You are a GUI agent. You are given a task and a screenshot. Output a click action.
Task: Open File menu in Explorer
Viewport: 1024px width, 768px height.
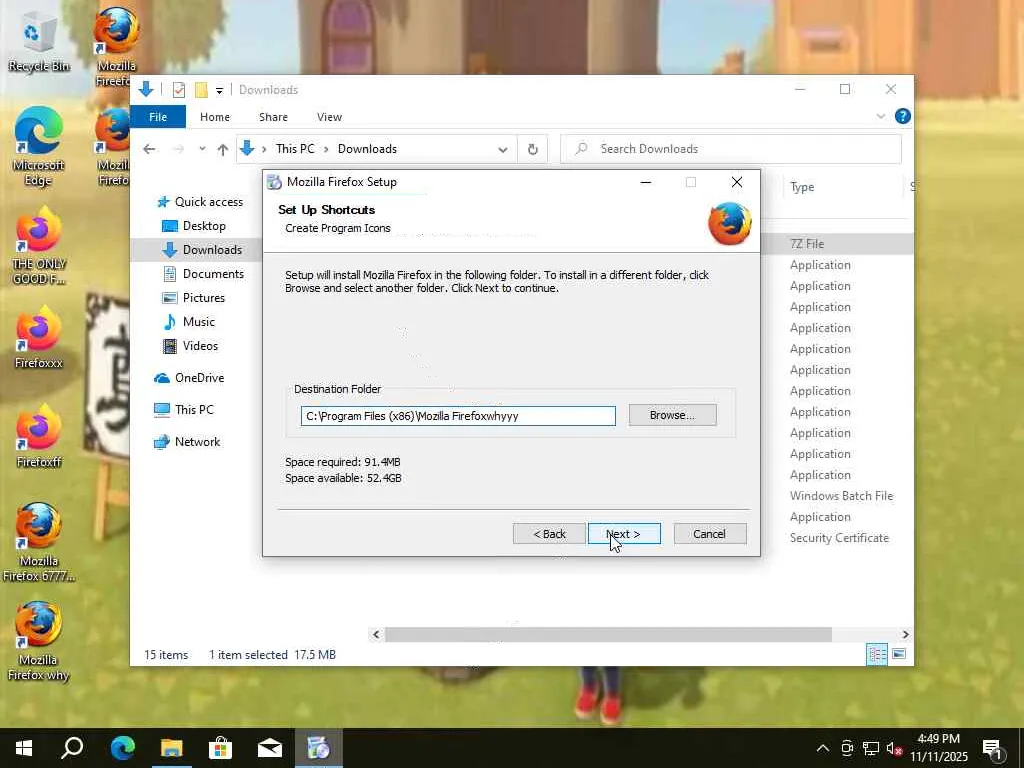(x=158, y=117)
